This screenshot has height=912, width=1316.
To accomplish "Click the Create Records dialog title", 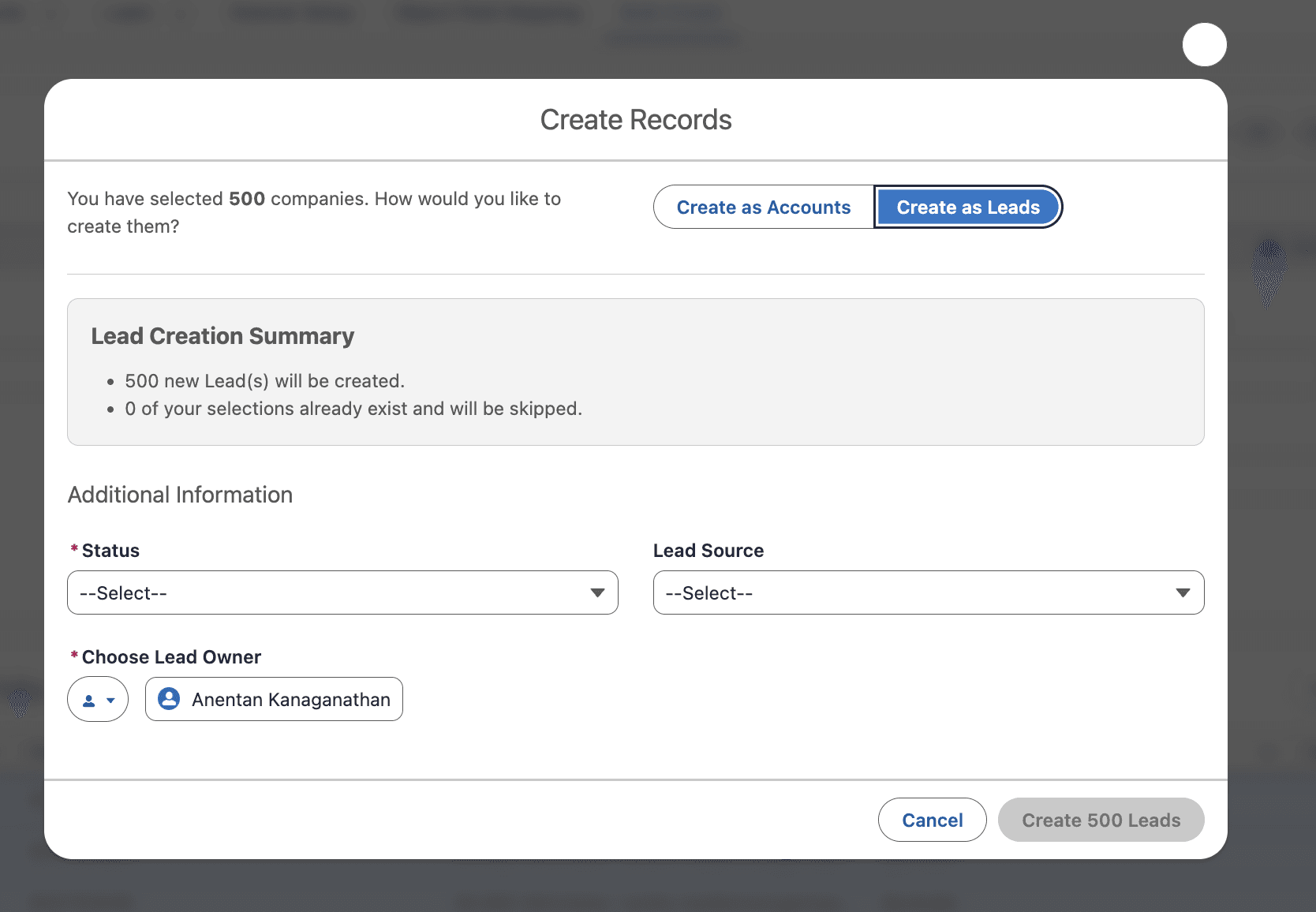I will pyautogui.click(x=635, y=119).
